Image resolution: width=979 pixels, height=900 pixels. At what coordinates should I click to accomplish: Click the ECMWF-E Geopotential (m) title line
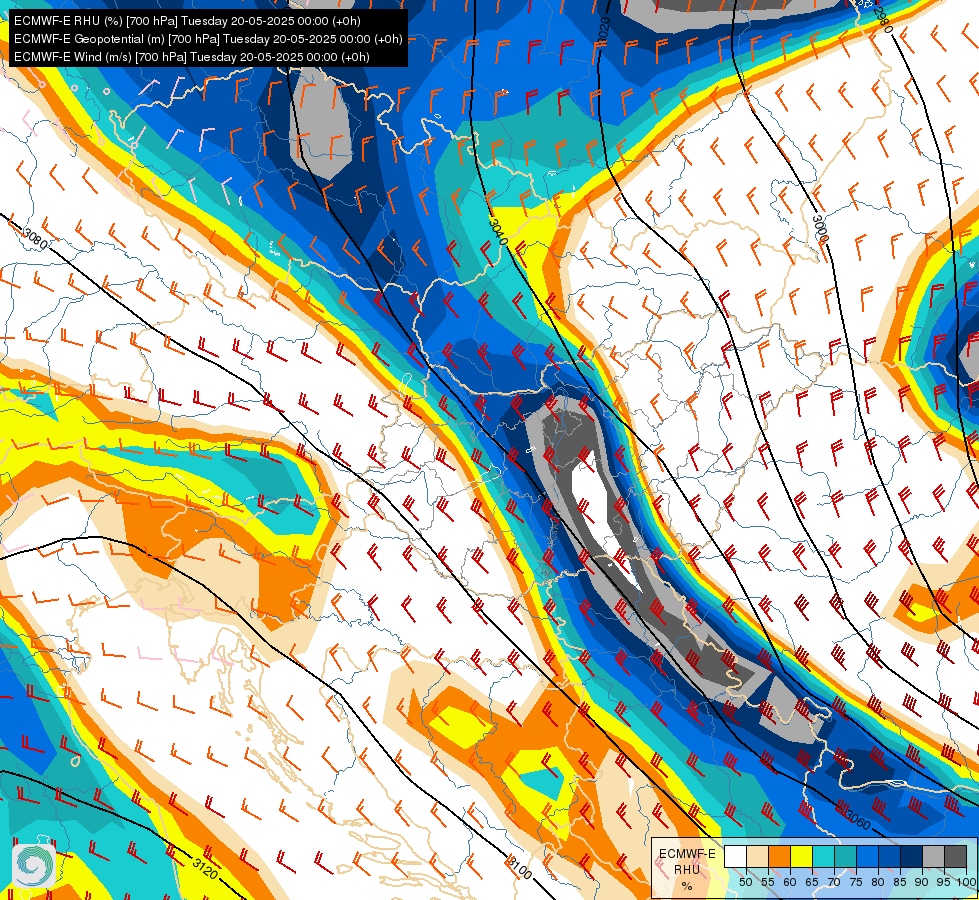[208, 39]
